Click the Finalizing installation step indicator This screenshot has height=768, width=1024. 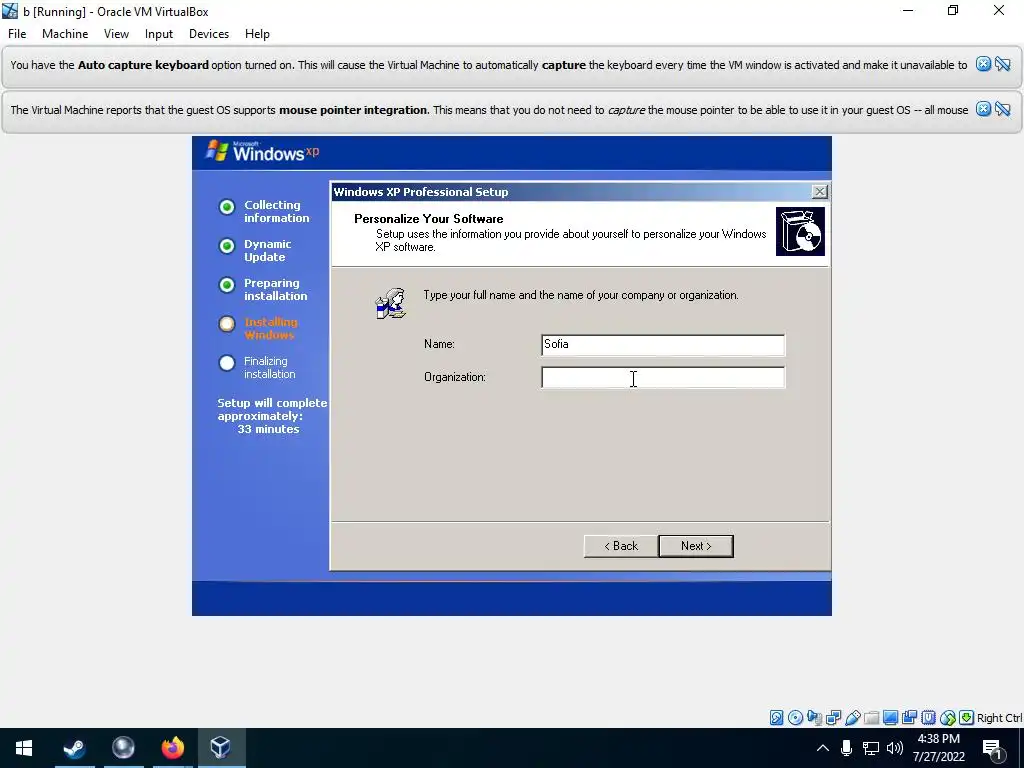tap(227, 363)
